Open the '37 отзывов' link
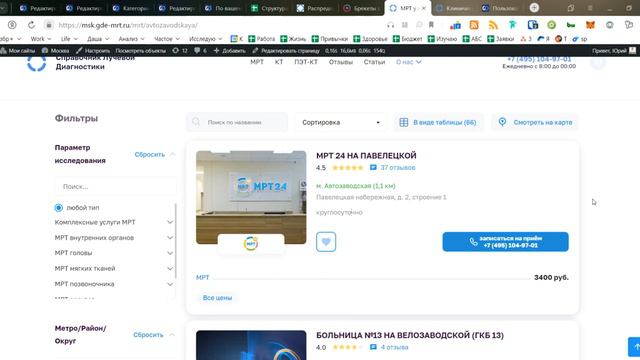 click(398, 167)
